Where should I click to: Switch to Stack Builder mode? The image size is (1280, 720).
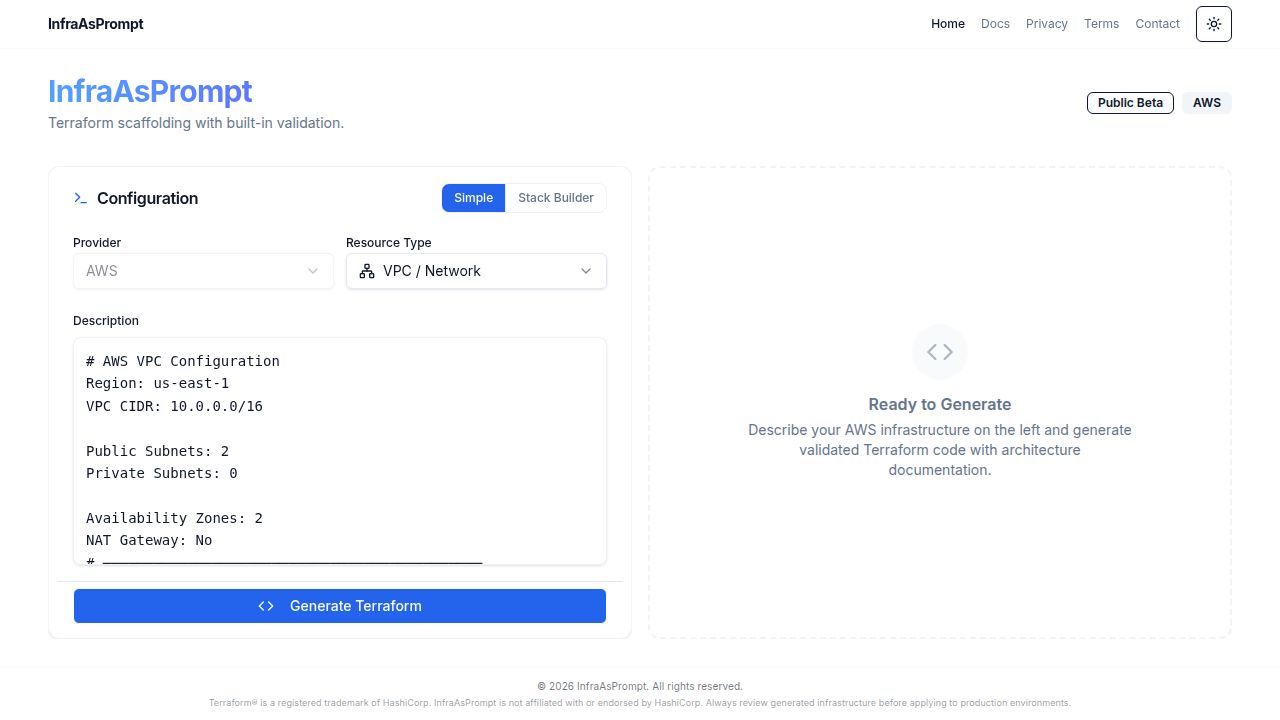pyautogui.click(x=555, y=198)
